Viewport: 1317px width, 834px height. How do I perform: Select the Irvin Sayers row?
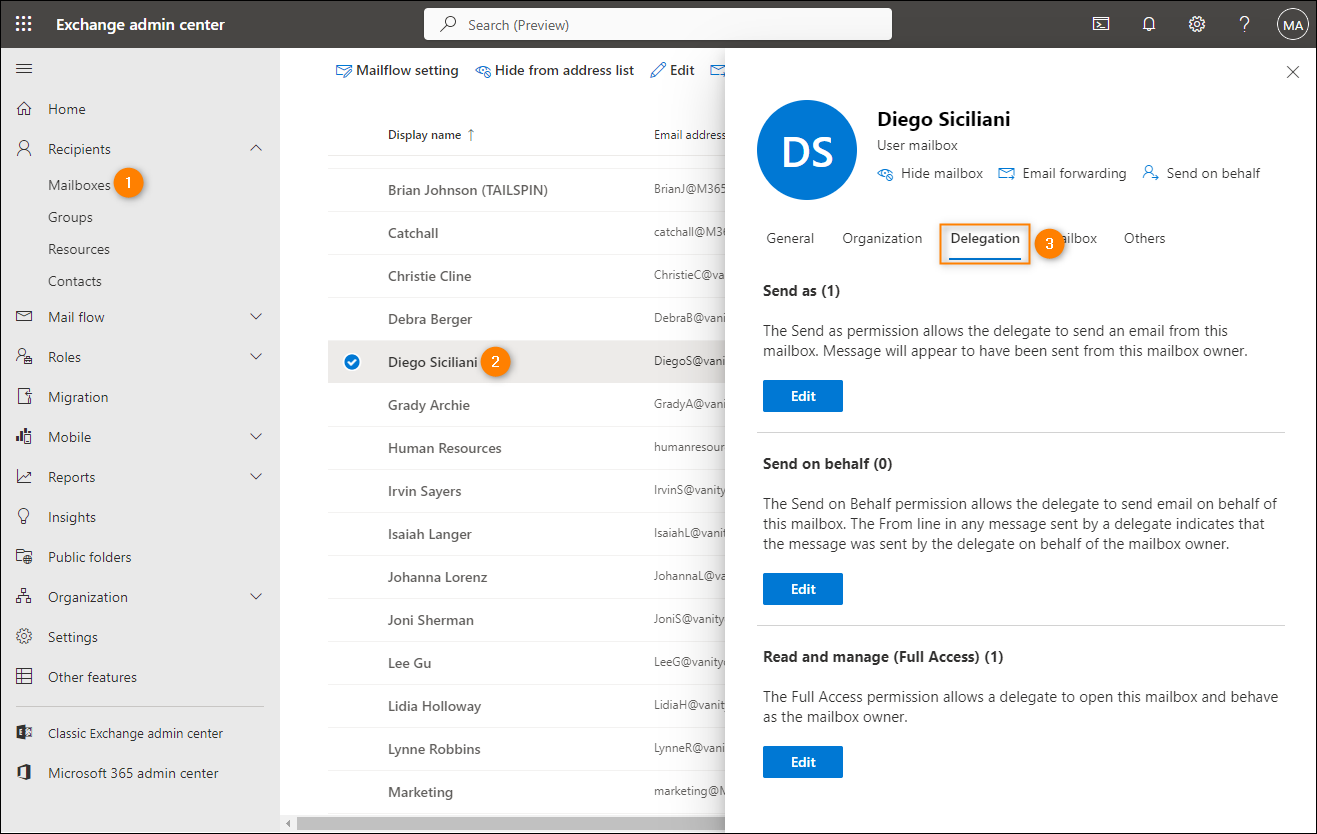(526, 491)
